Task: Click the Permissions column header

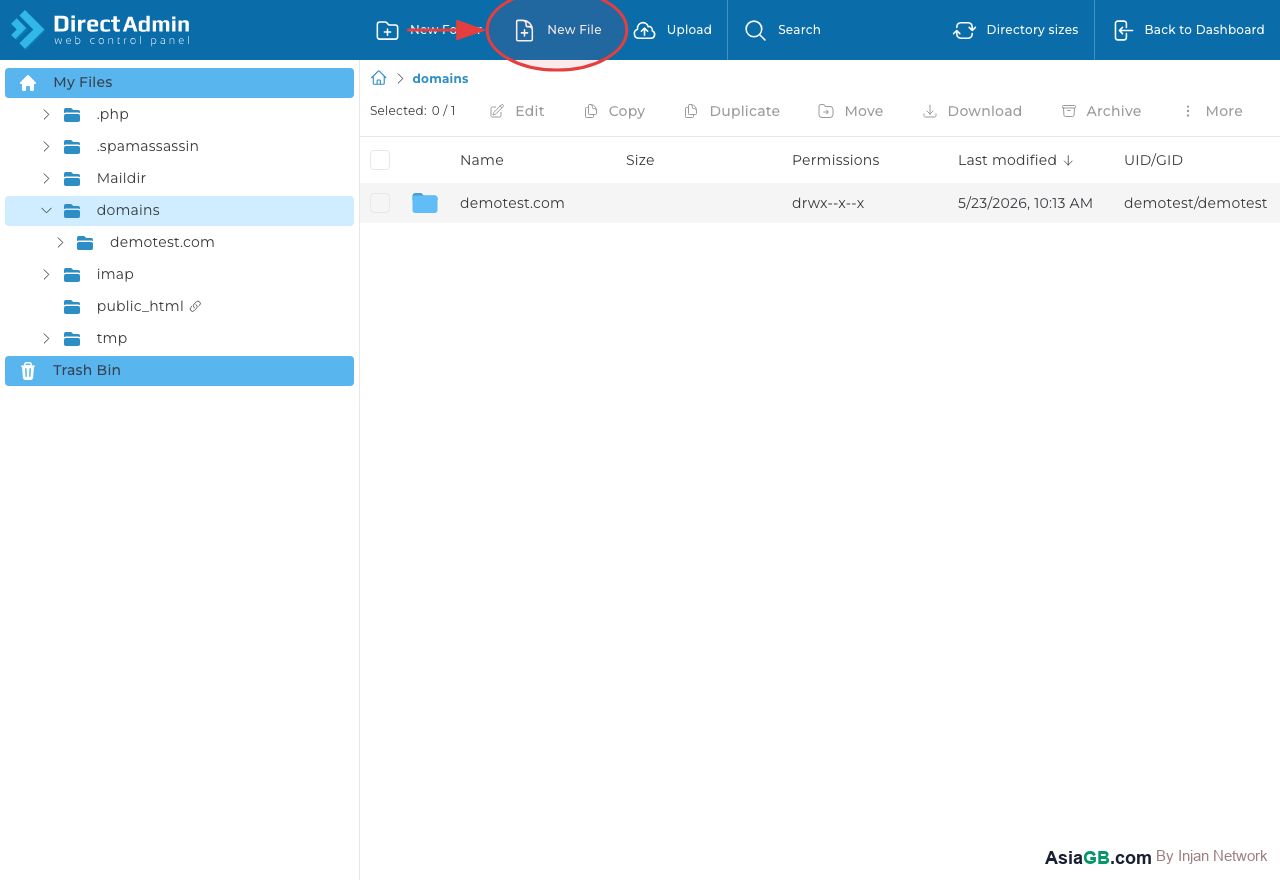Action: pos(835,160)
